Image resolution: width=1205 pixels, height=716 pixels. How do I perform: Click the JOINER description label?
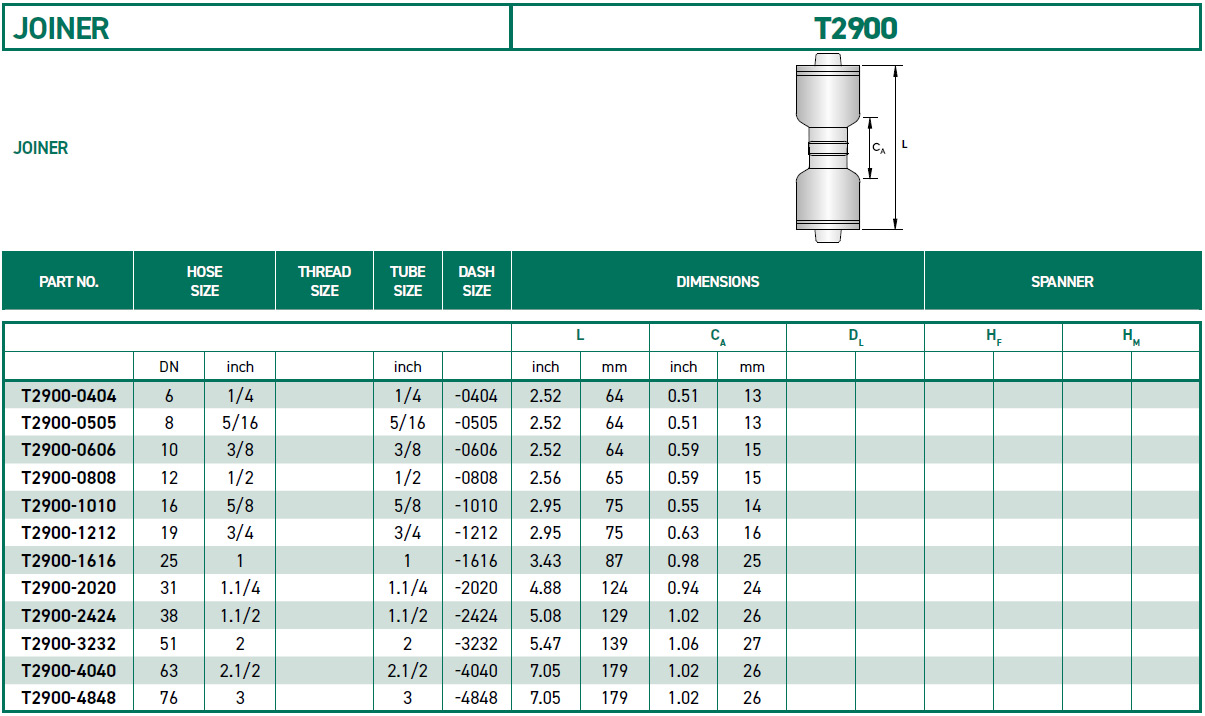[41, 148]
